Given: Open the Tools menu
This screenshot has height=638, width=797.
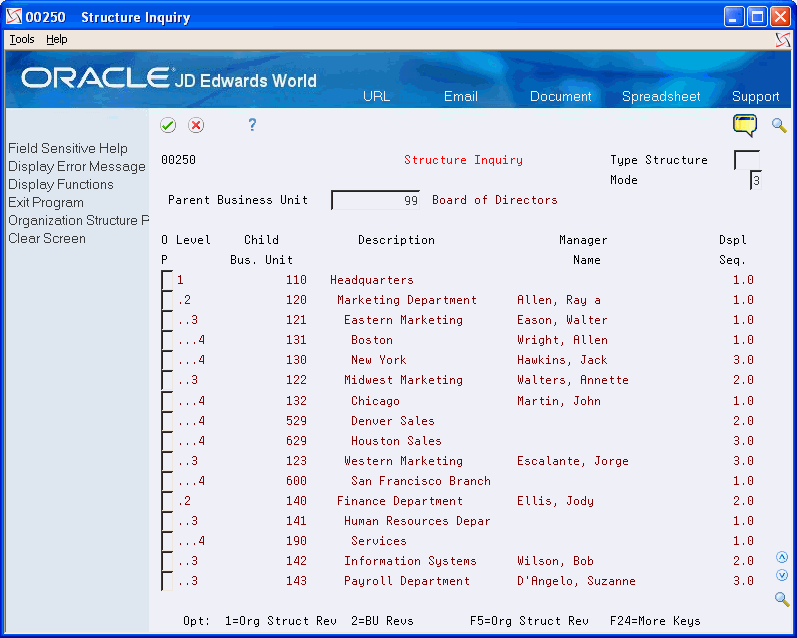Looking at the screenshot, I should (22, 39).
